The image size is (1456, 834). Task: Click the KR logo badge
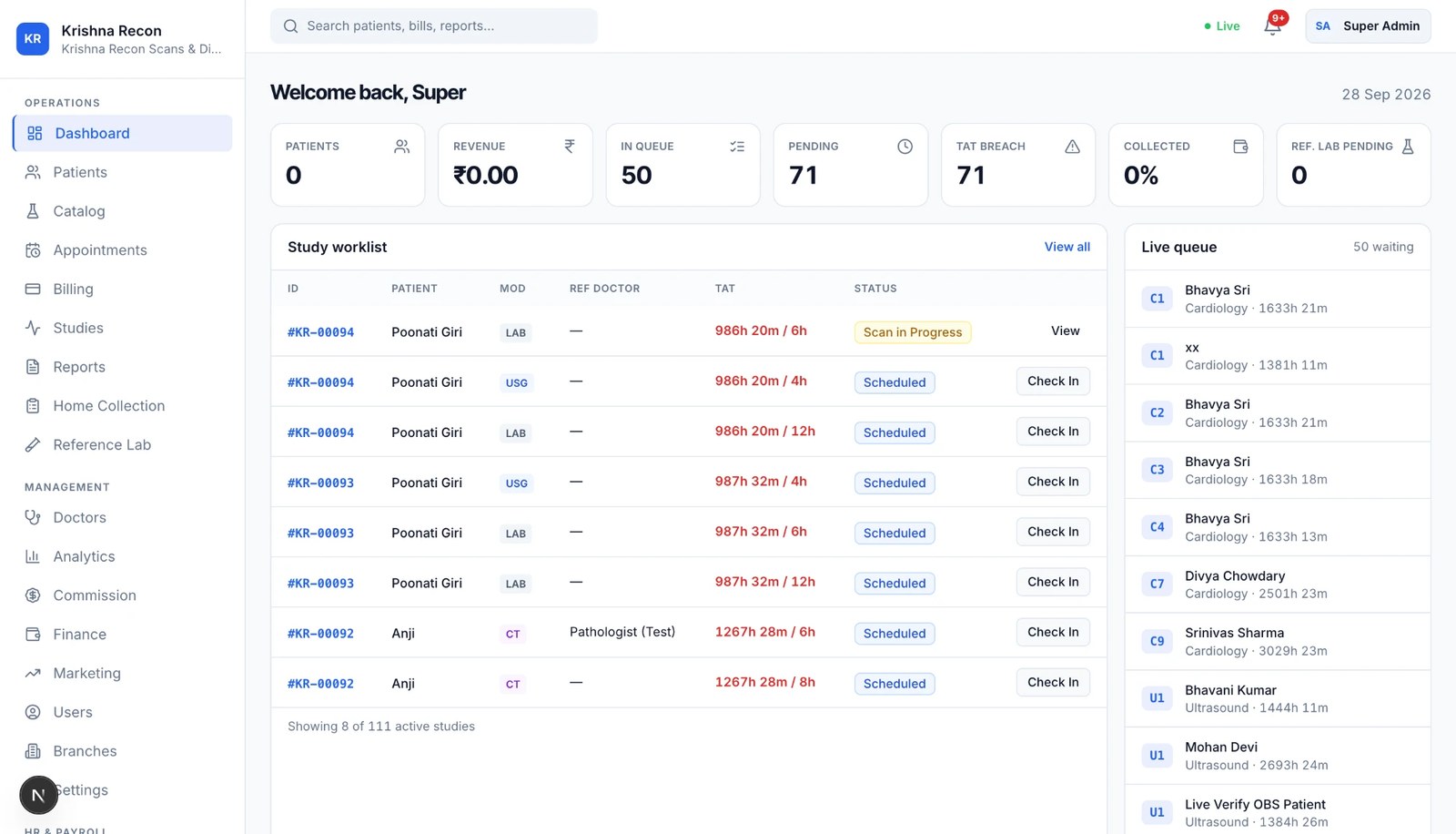coord(33,39)
